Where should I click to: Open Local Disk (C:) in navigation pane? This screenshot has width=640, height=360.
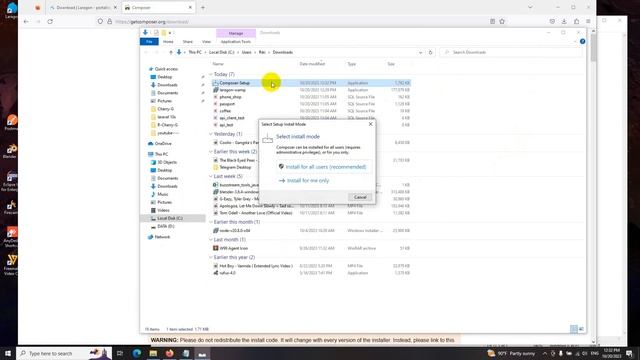click(x=170, y=218)
